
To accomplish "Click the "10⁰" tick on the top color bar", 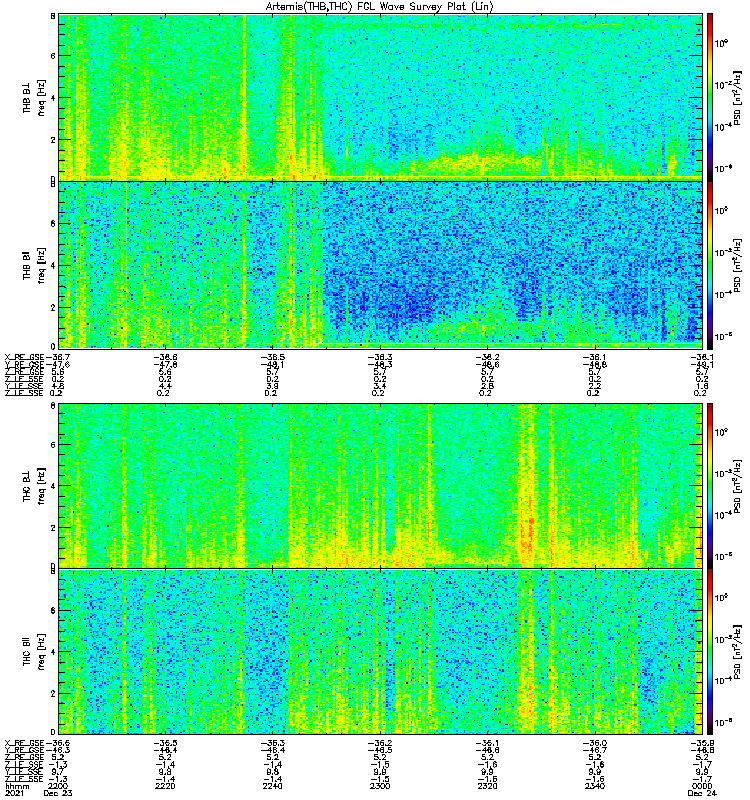I will point(720,43).
